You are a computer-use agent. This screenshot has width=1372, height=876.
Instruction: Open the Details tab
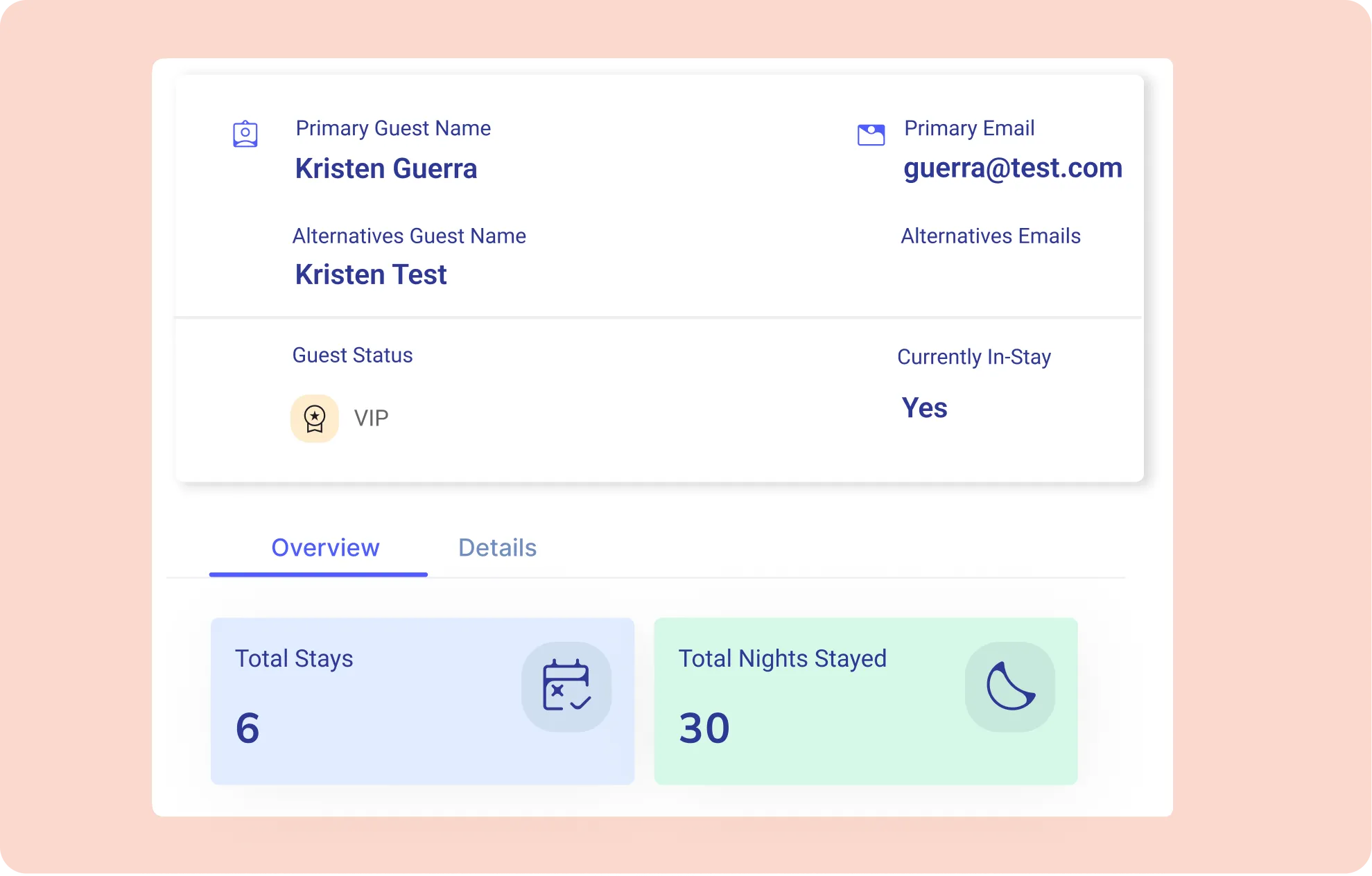pos(497,547)
